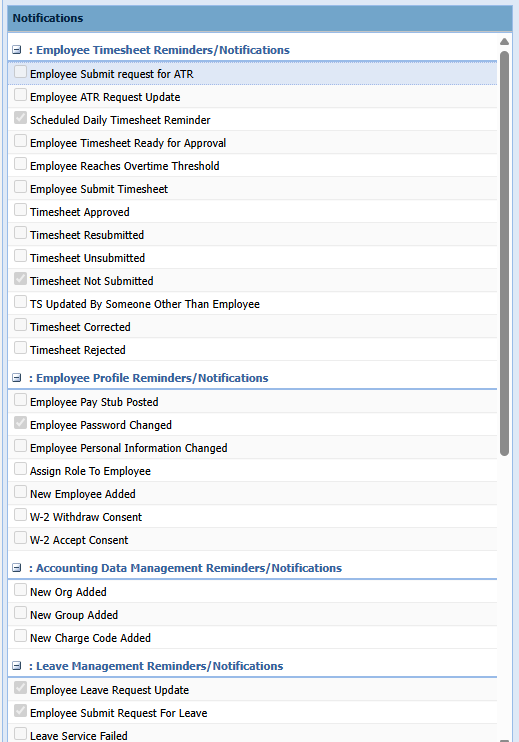Check Employee Submit request for ATR

tap(20, 72)
